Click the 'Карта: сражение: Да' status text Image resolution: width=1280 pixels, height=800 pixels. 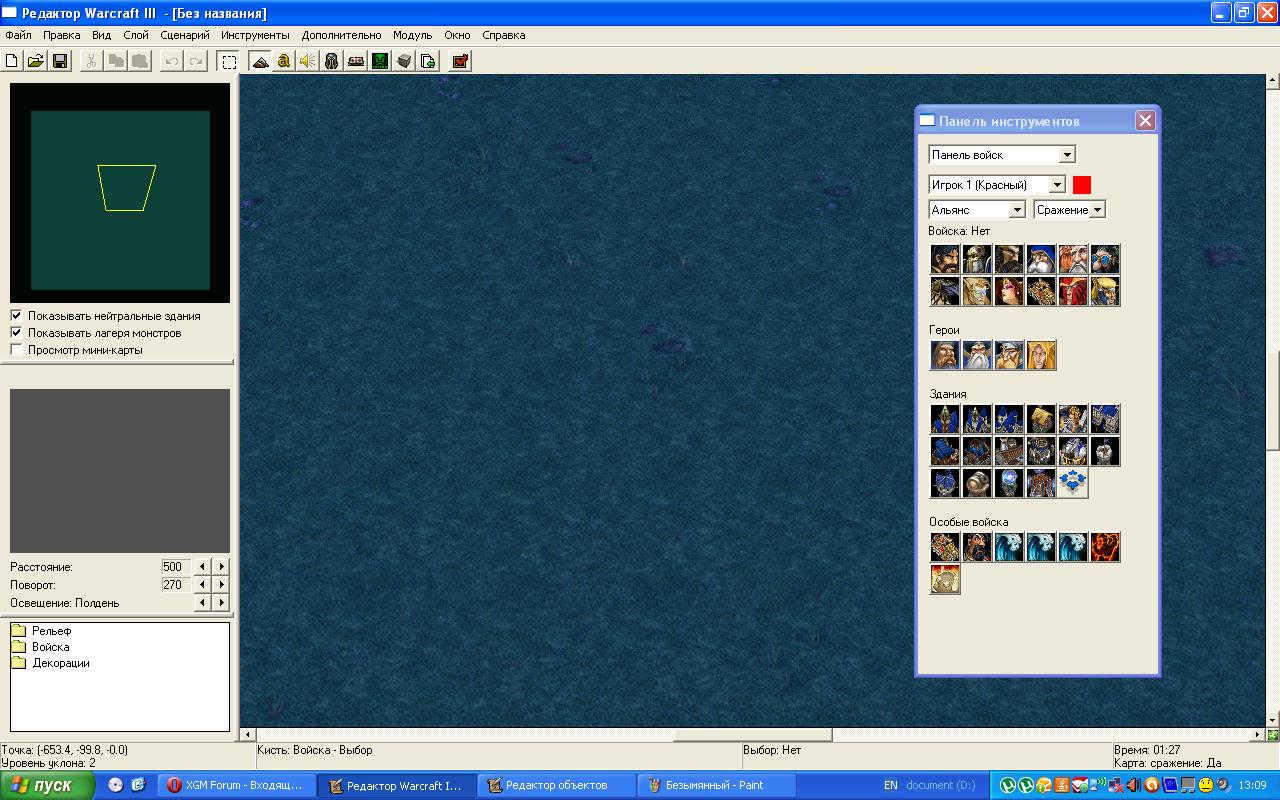(x=1168, y=763)
